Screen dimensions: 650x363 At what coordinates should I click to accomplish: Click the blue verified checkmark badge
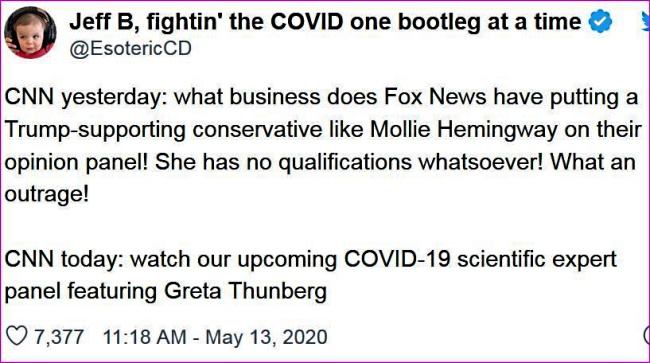click(601, 22)
